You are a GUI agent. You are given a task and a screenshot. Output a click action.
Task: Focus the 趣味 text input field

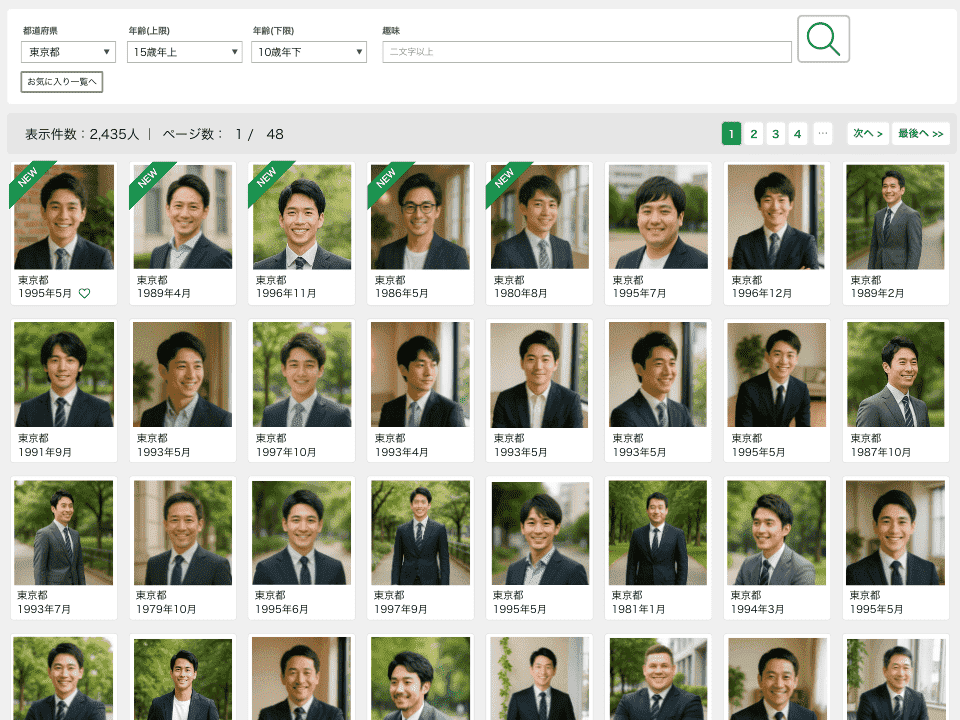pyautogui.click(x=587, y=52)
